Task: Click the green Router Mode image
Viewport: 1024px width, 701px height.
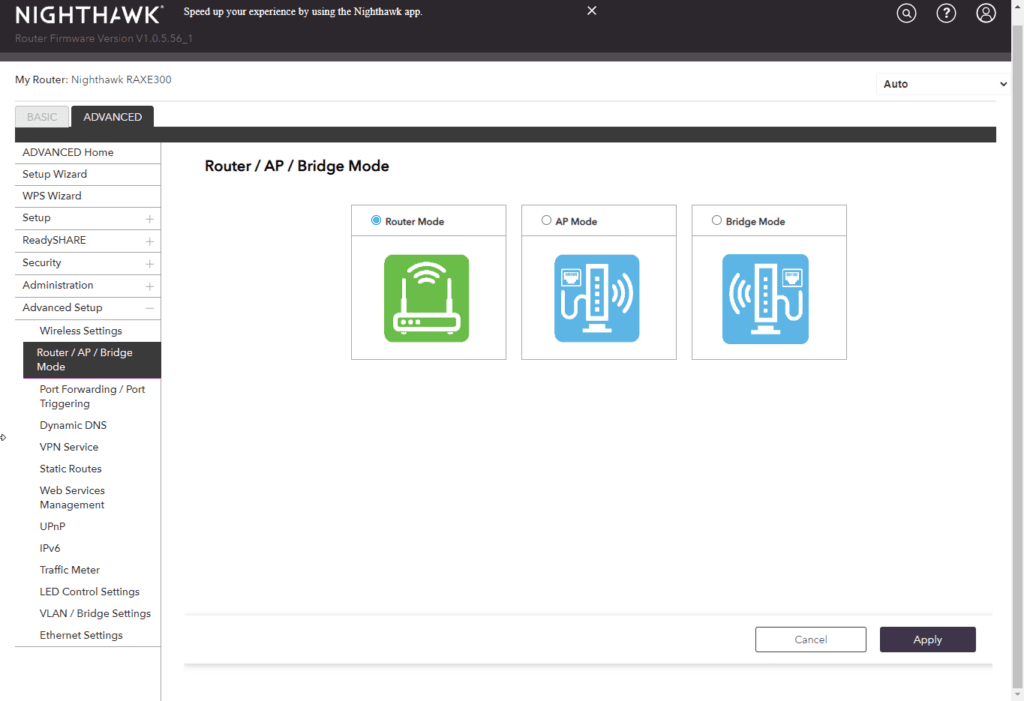Action: [427, 298]
